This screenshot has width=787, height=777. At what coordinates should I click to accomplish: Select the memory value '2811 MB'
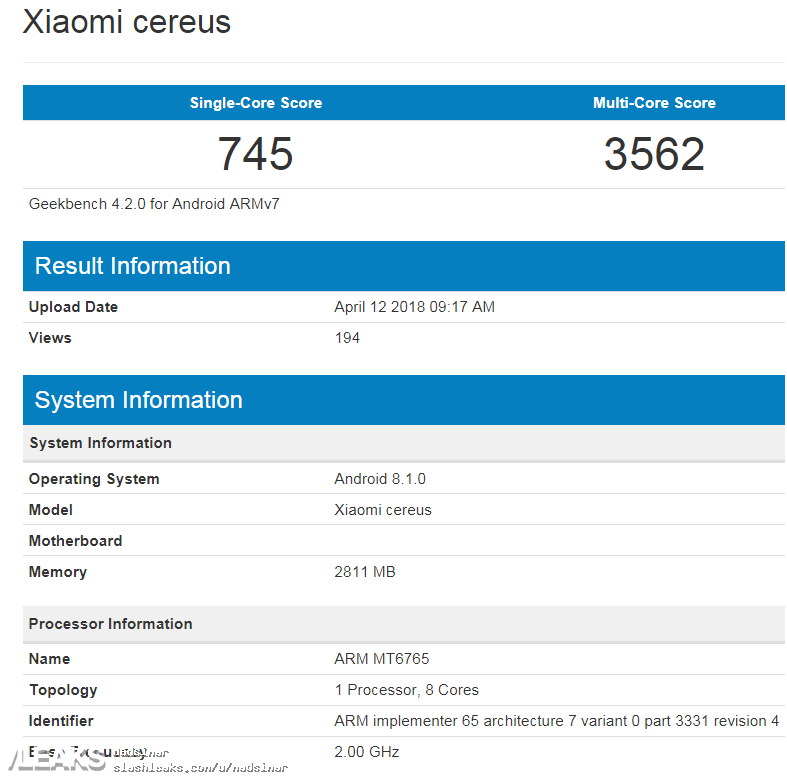(x=365, y=572)
